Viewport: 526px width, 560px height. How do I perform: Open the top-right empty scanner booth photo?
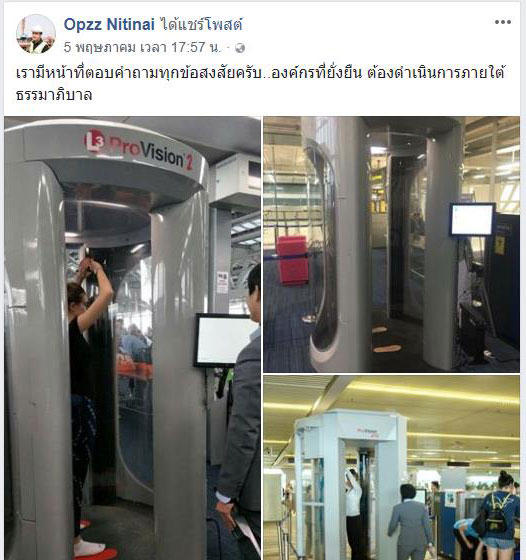(391, 244)
